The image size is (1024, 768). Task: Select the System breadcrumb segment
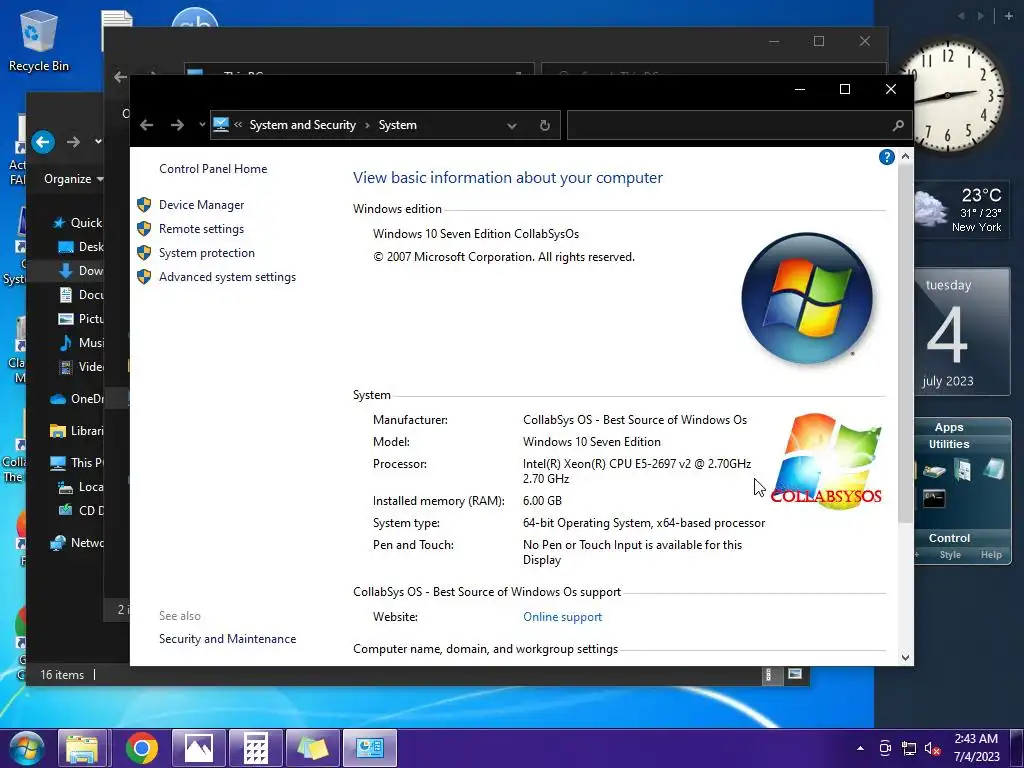pos(397,125)
